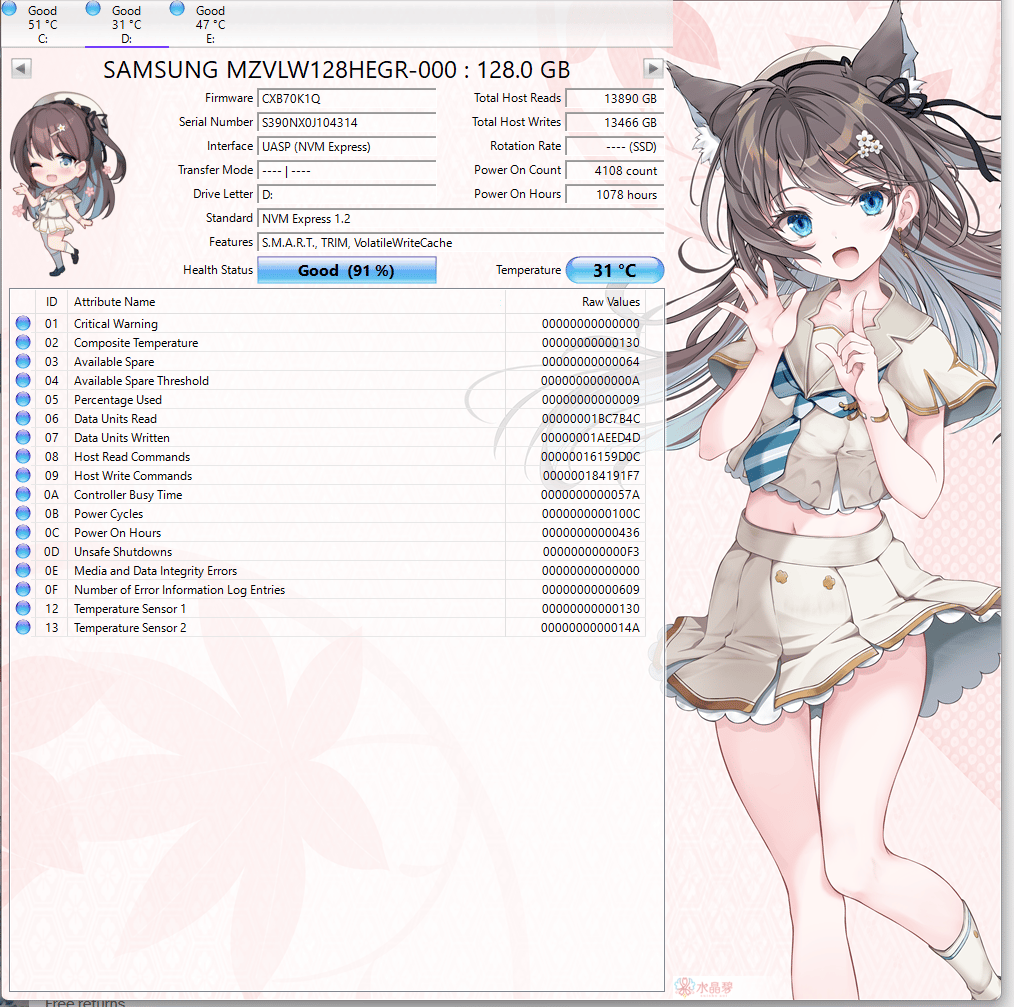This screenshot has height=1007, width=1014.
Task: Select the Percentage Used attribute name
Action: (118, 400)
